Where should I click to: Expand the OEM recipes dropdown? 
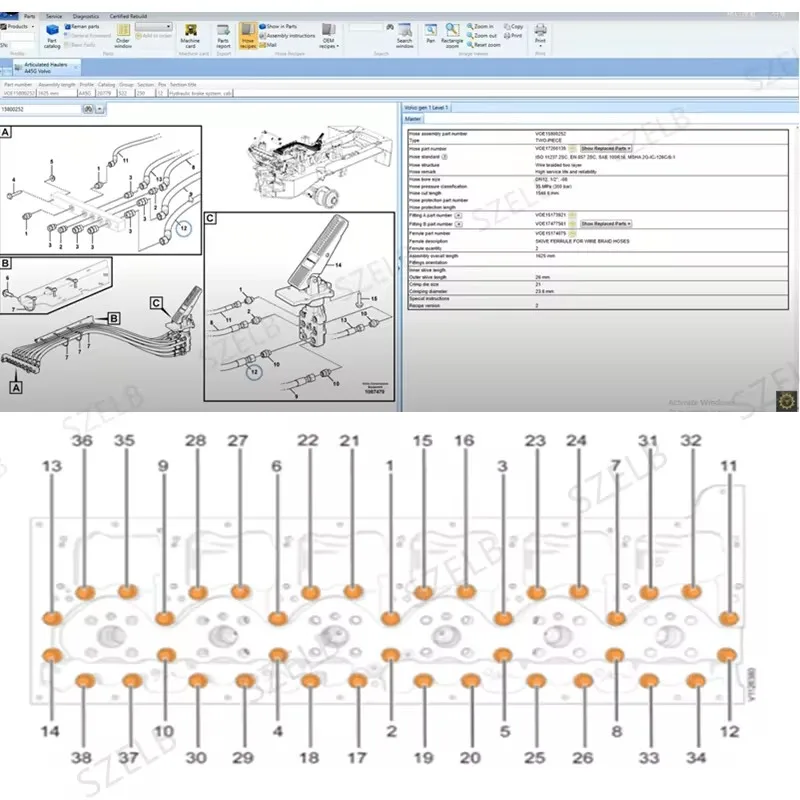pos(329,36)
